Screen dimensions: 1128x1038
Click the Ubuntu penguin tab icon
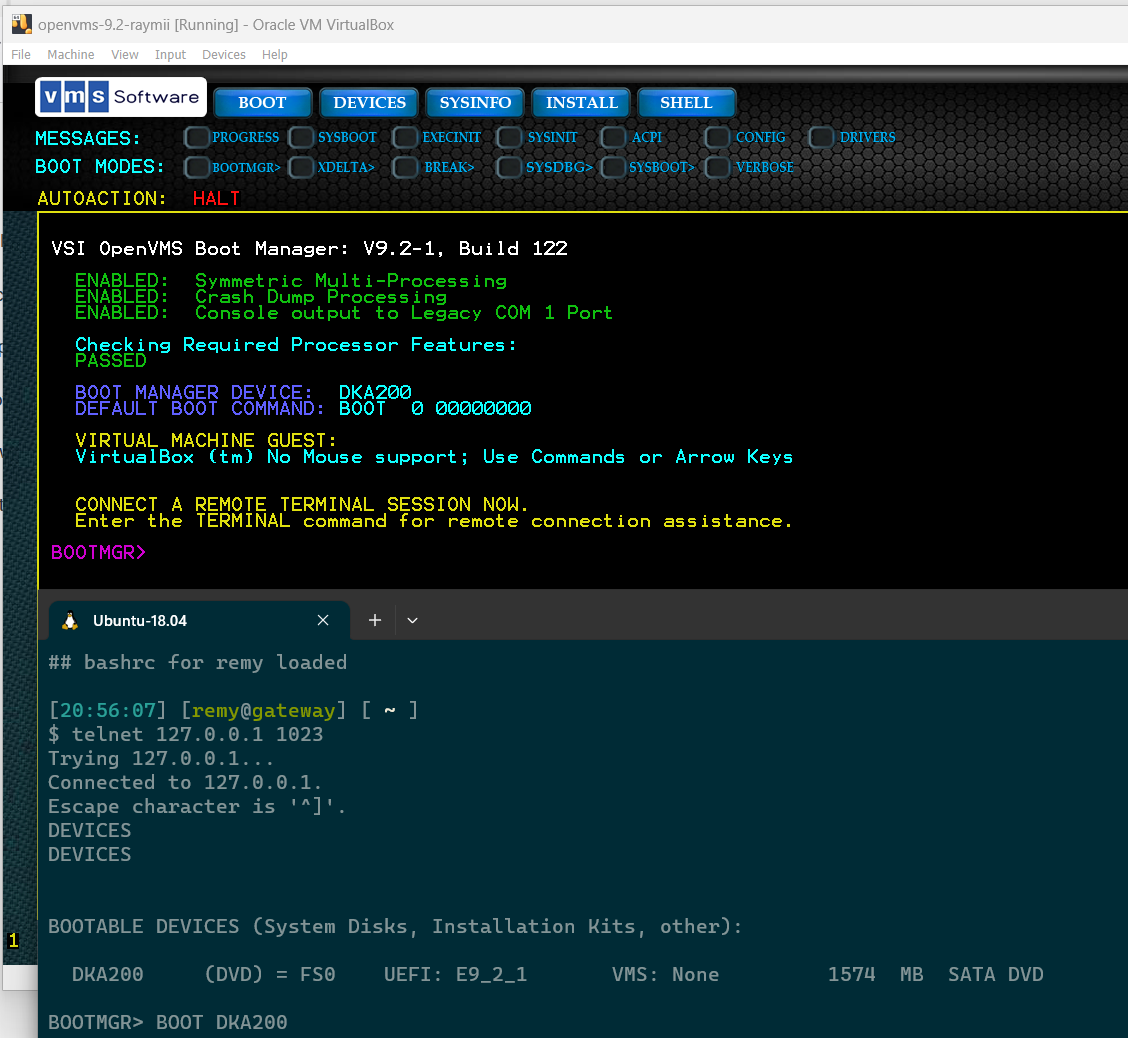[x=70, y=621]
